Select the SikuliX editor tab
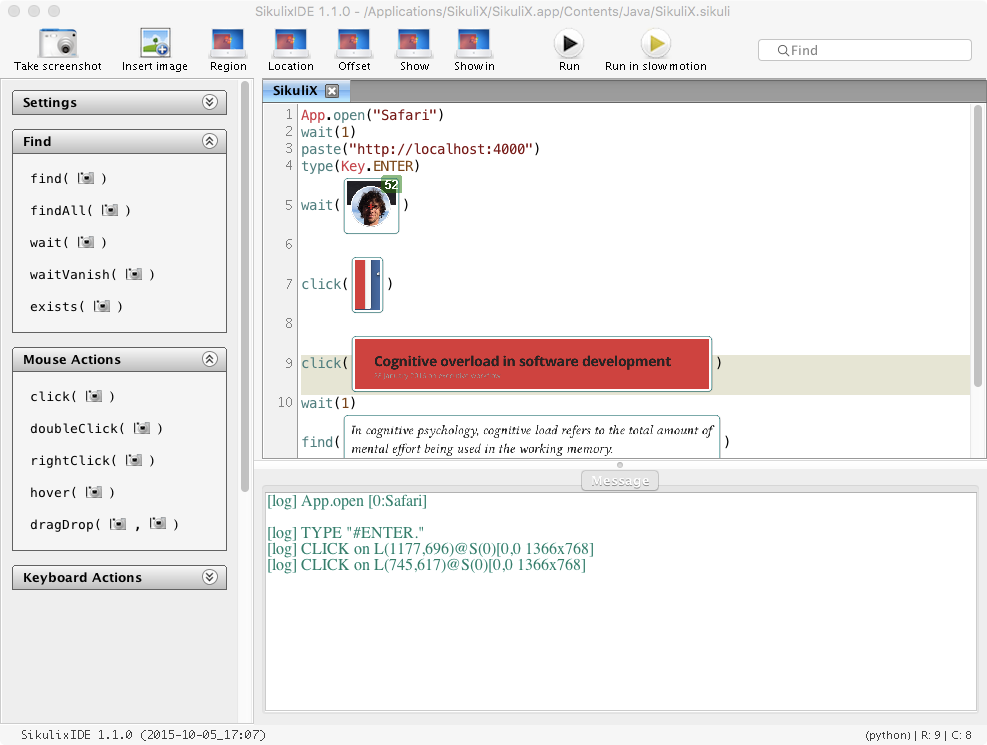The width and height of the screenshot is (987, 745). tap(294, 91)
